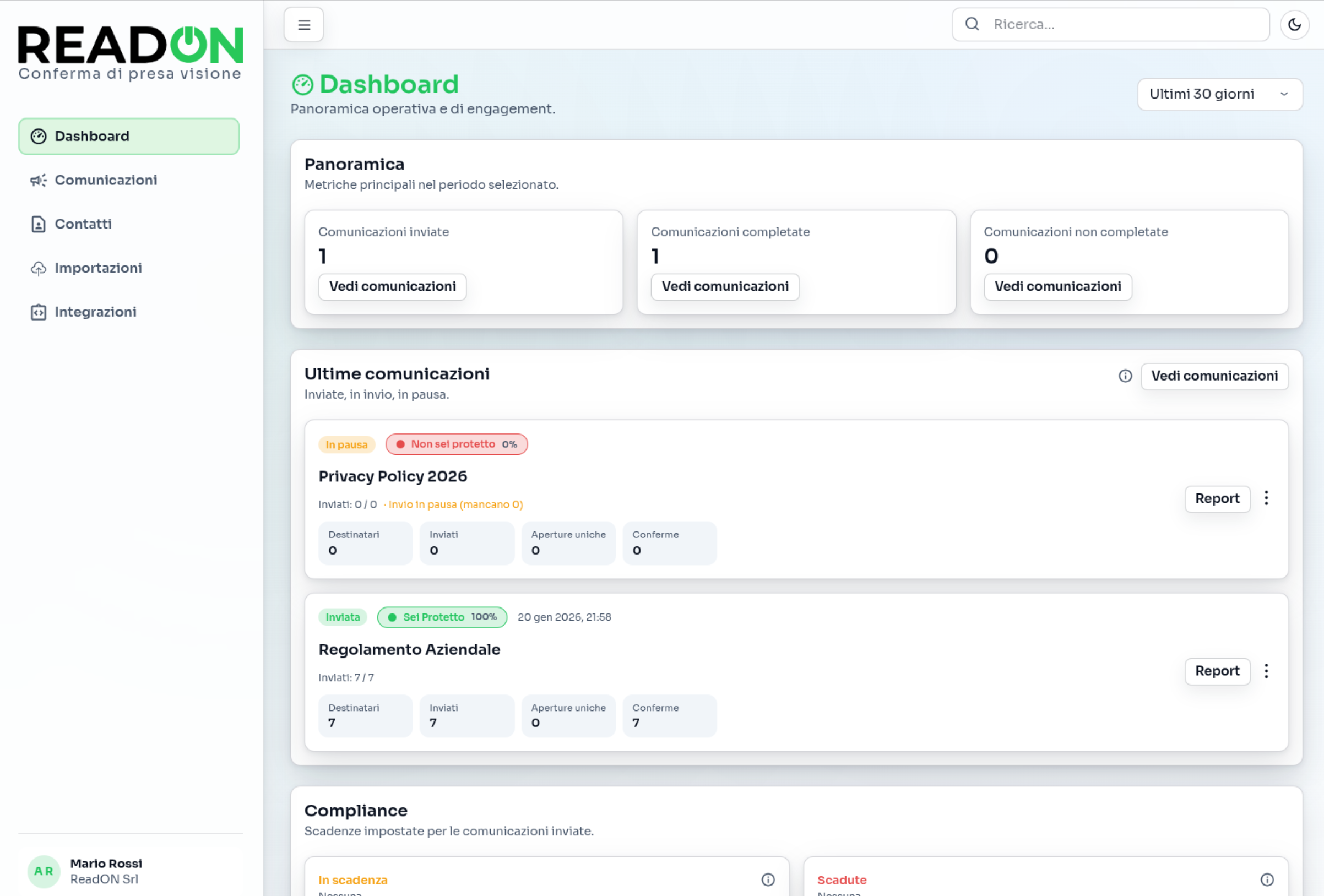Click the Integrazioni code brackets icon
The width and height of the screenshot is (1324, 896).
(x=37, y=312)
